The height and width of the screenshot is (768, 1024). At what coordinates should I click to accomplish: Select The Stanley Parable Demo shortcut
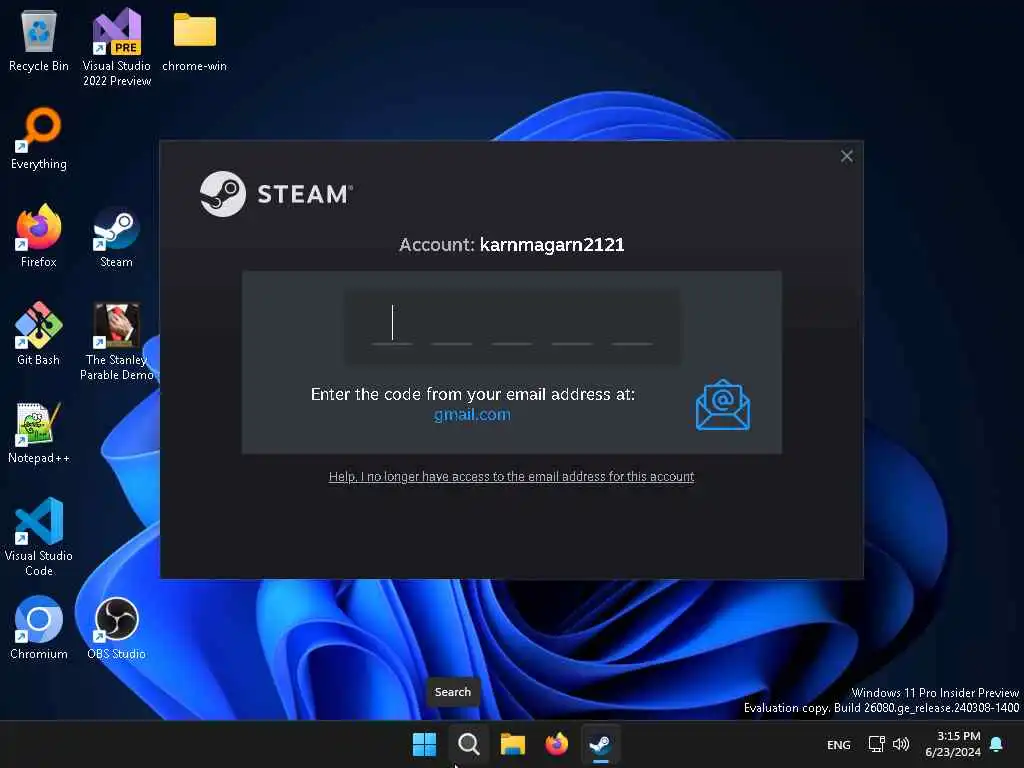coord(117,341)
